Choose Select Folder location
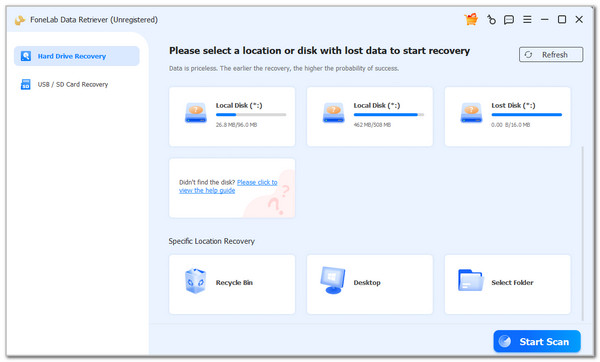 click(x=507, y=284)
